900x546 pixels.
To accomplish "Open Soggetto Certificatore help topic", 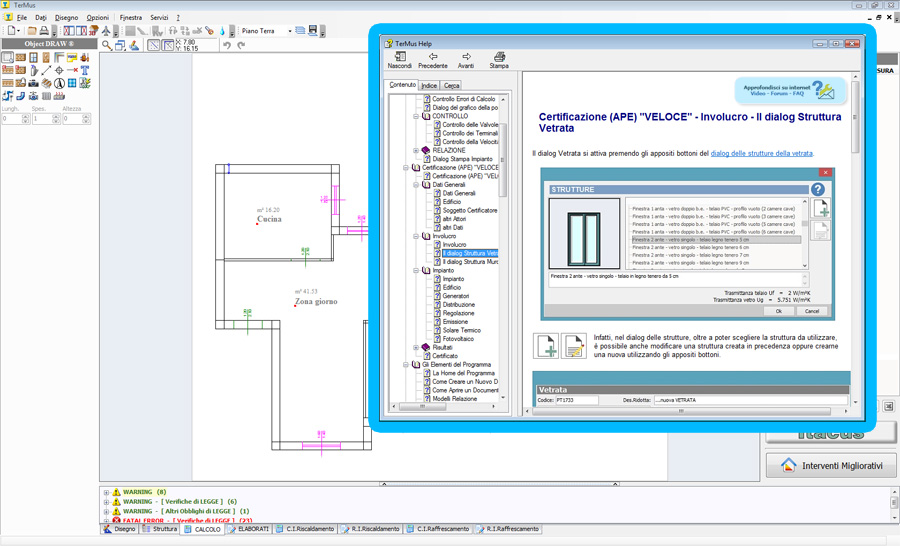I will [470, 210].
